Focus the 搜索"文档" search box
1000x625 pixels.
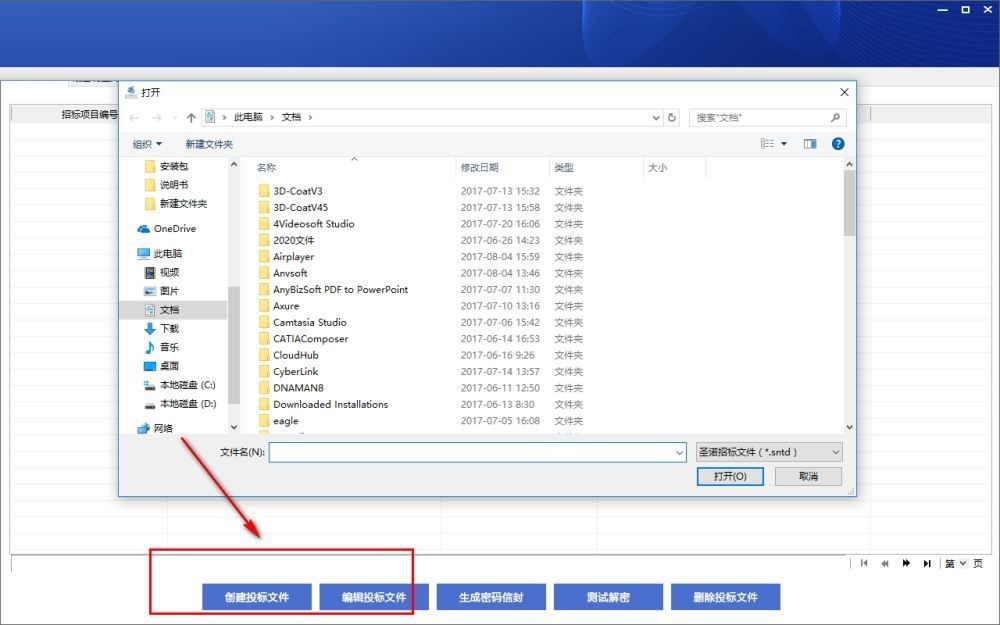[767, 117]
